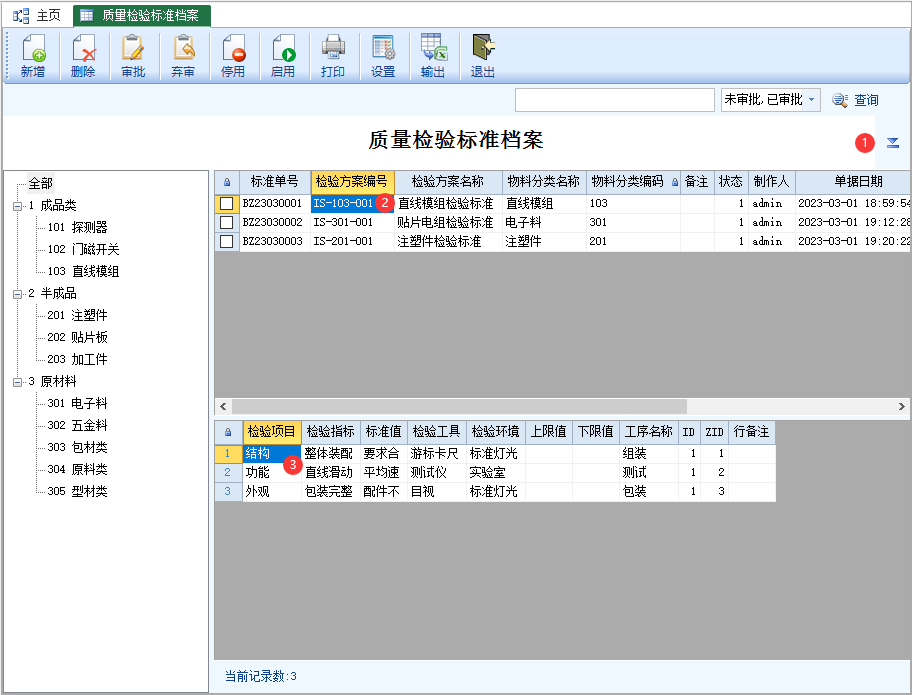The height and width of the screenshot is (695, 912).
Task: Tick the checkbox for row BZ23030002
Action: 227,223
